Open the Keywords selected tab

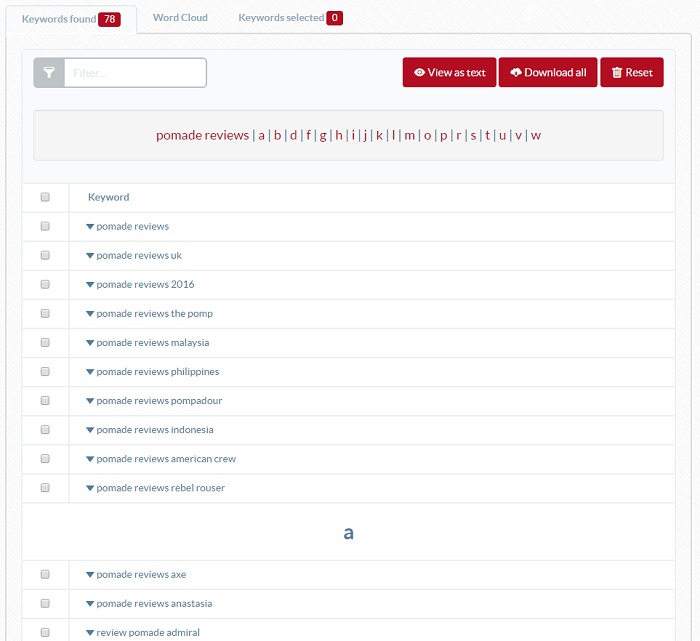[281, 18]
